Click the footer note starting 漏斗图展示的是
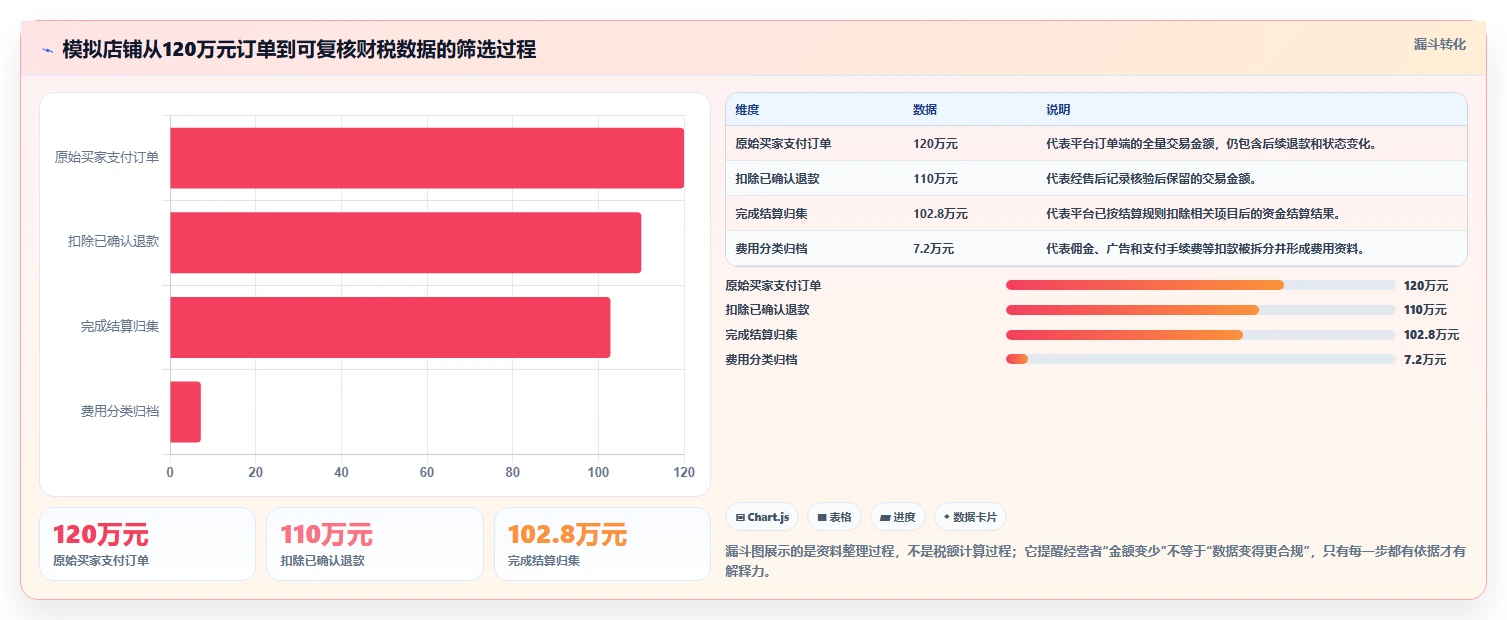The image size is (1507, 620). click(x=1096, y=562)
